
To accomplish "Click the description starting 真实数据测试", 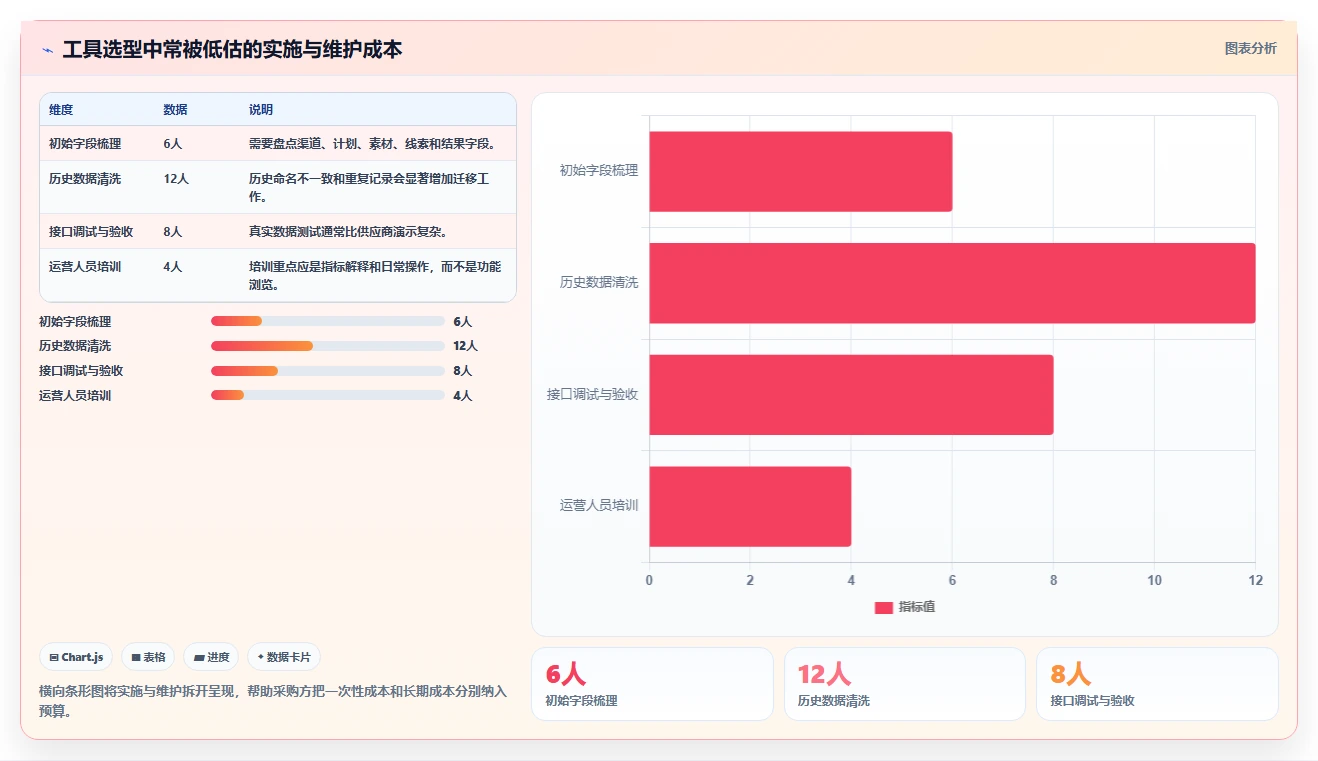I will coord(348,232).
